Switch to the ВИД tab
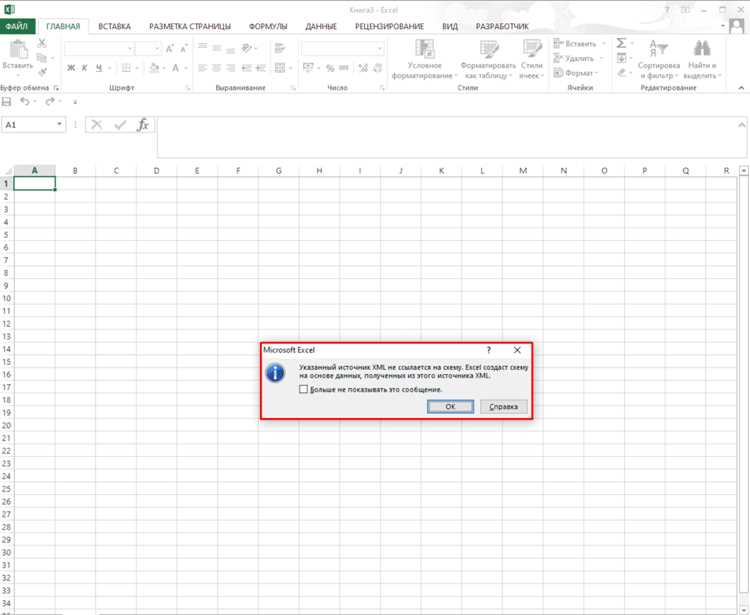Image resolution: width=750 pixels, height=615 pixels. click(450, 26)
